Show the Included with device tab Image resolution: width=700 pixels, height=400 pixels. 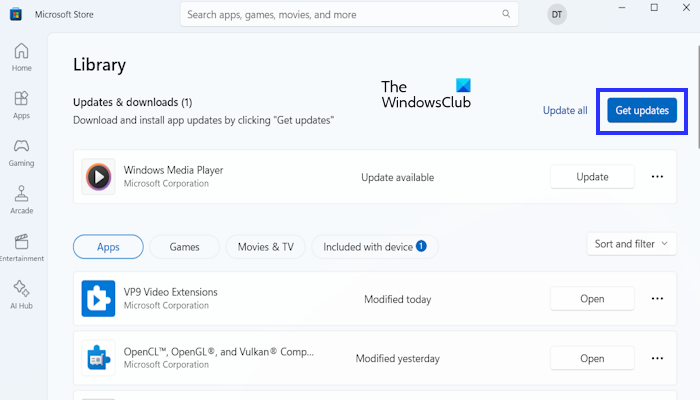pos(375,247)
